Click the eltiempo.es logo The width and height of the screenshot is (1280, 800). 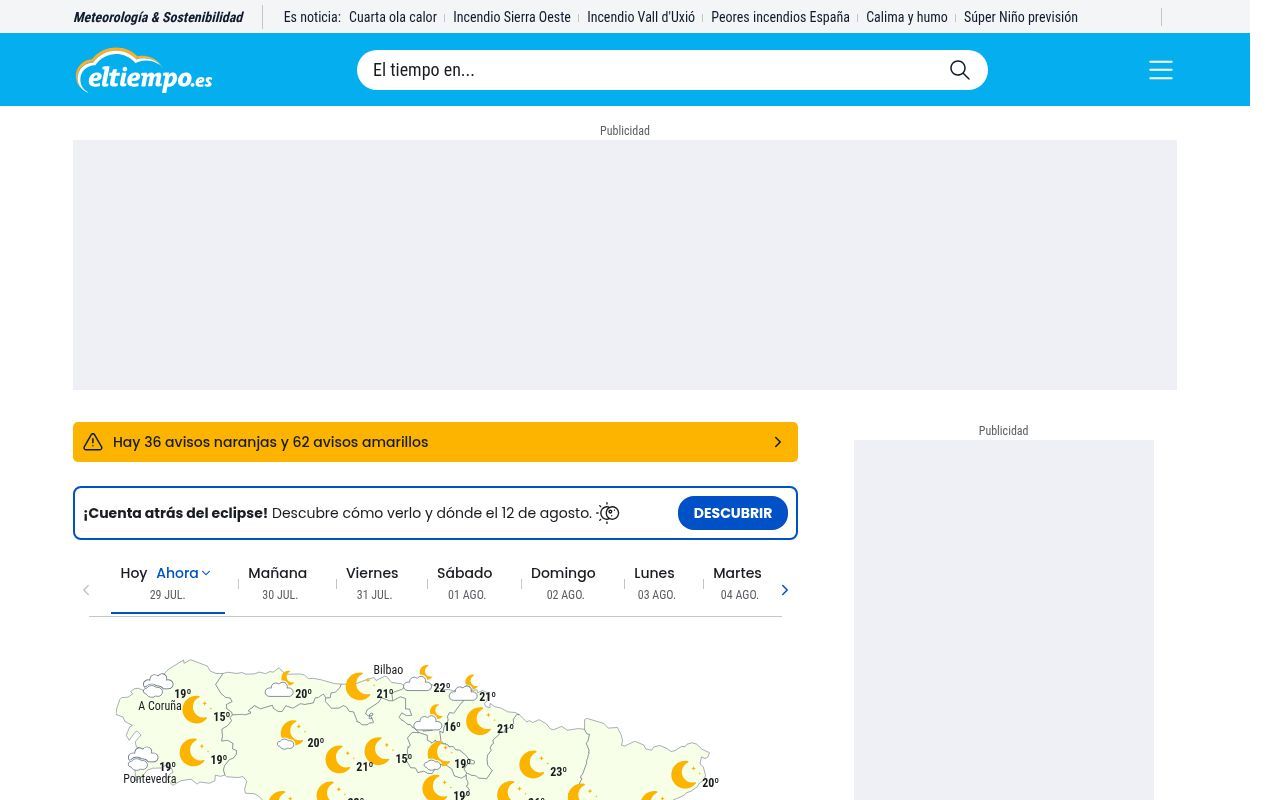tap(144, 70)
